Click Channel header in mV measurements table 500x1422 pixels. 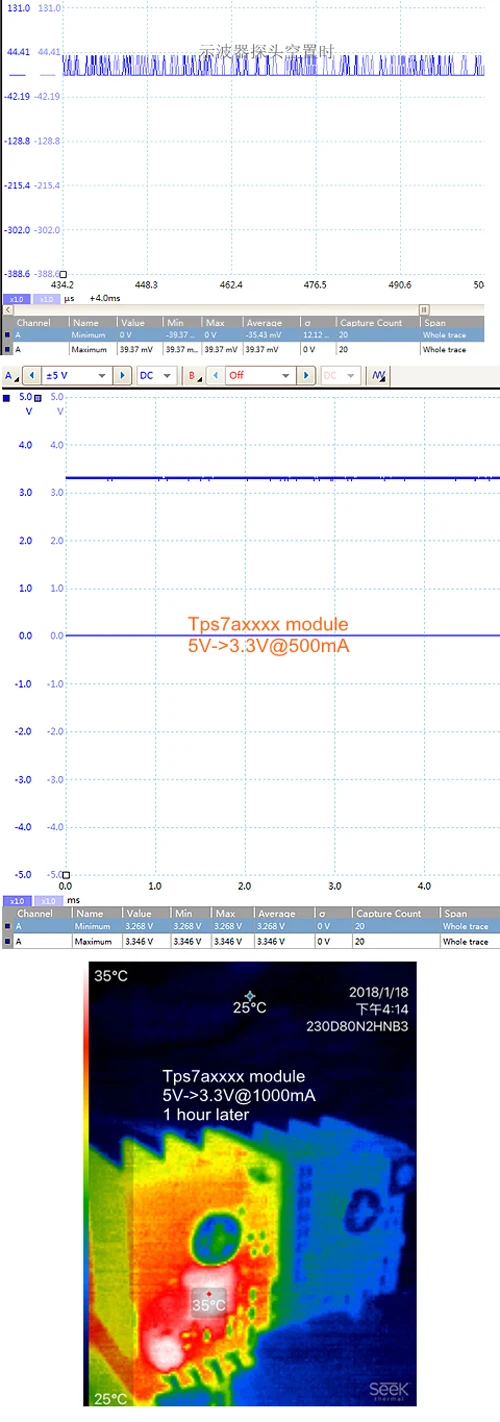click(34, 323)
